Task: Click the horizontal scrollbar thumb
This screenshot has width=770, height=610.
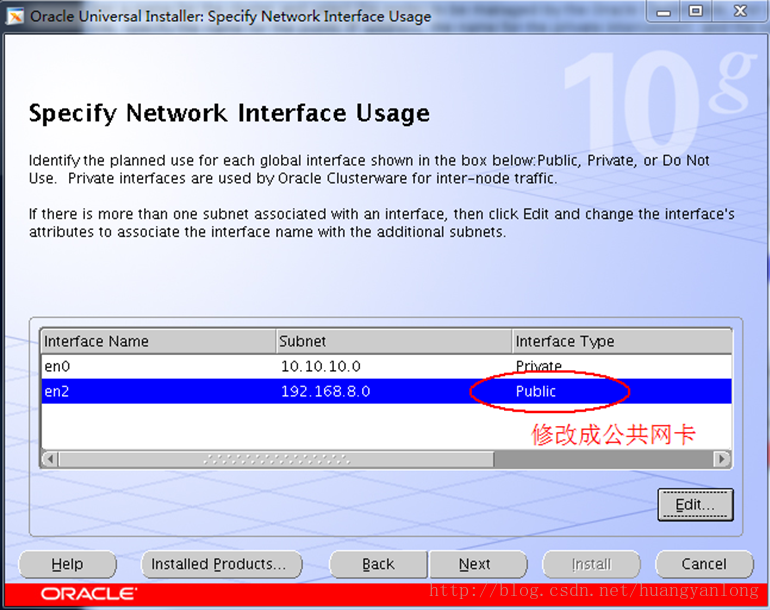Action: tap(276, 459)
